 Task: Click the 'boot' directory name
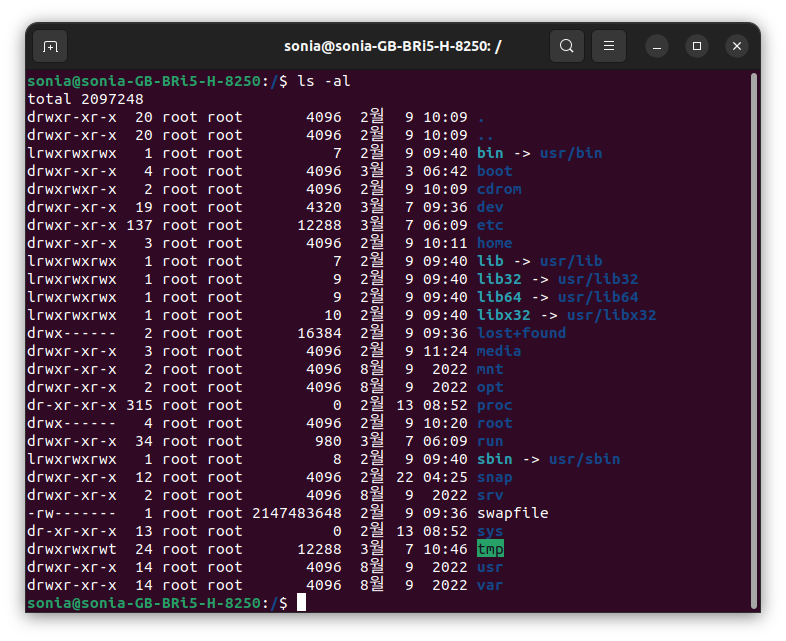click(494, 171)
